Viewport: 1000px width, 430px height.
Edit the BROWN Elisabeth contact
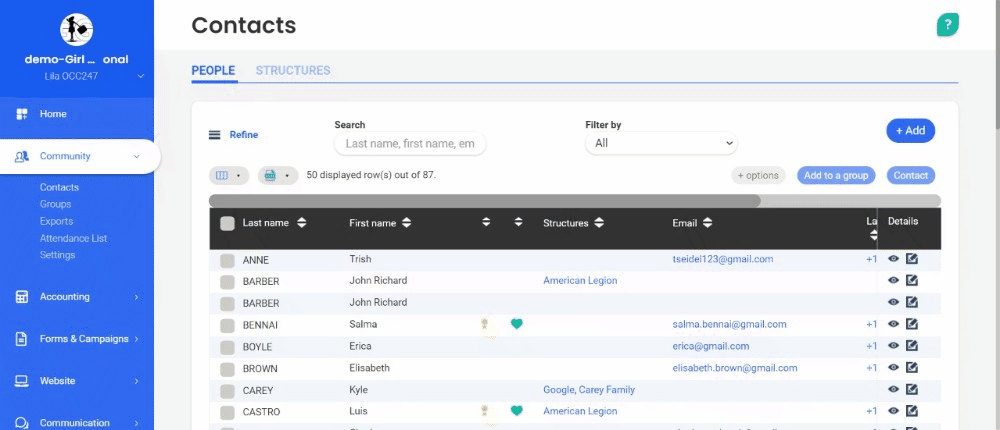tap(912, 367)
